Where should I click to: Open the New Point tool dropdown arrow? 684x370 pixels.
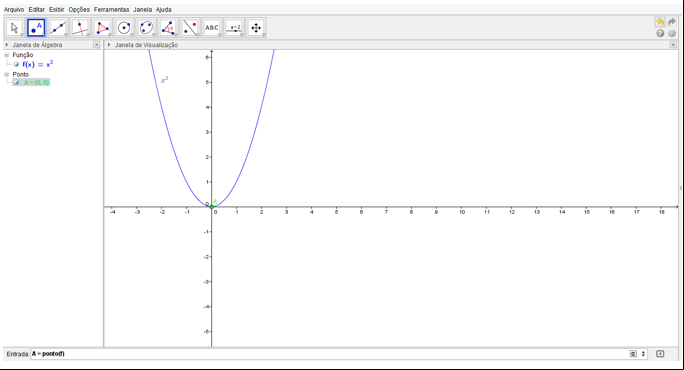(44, 35)
